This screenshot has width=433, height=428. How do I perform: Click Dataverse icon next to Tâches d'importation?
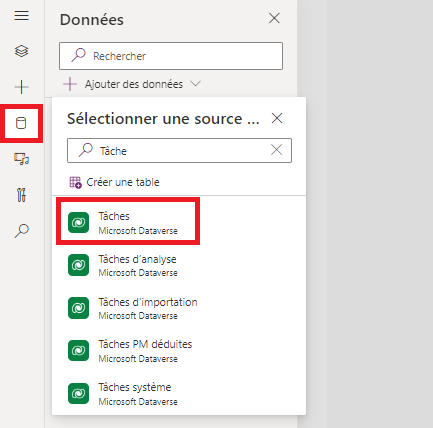78,308
